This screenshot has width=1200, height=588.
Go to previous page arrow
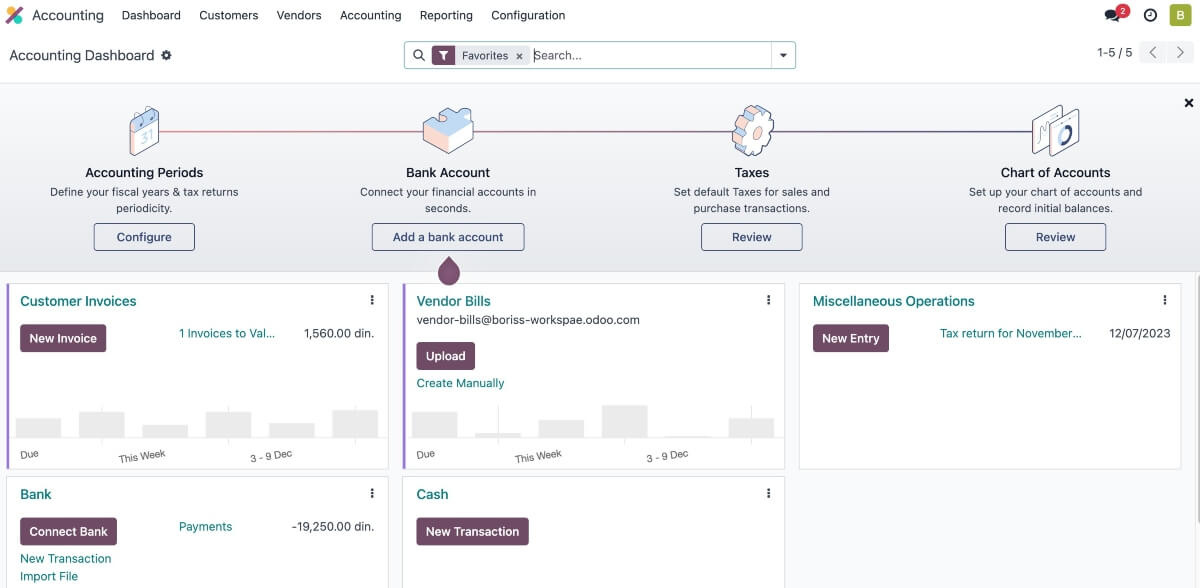[x=1153, y=53]
